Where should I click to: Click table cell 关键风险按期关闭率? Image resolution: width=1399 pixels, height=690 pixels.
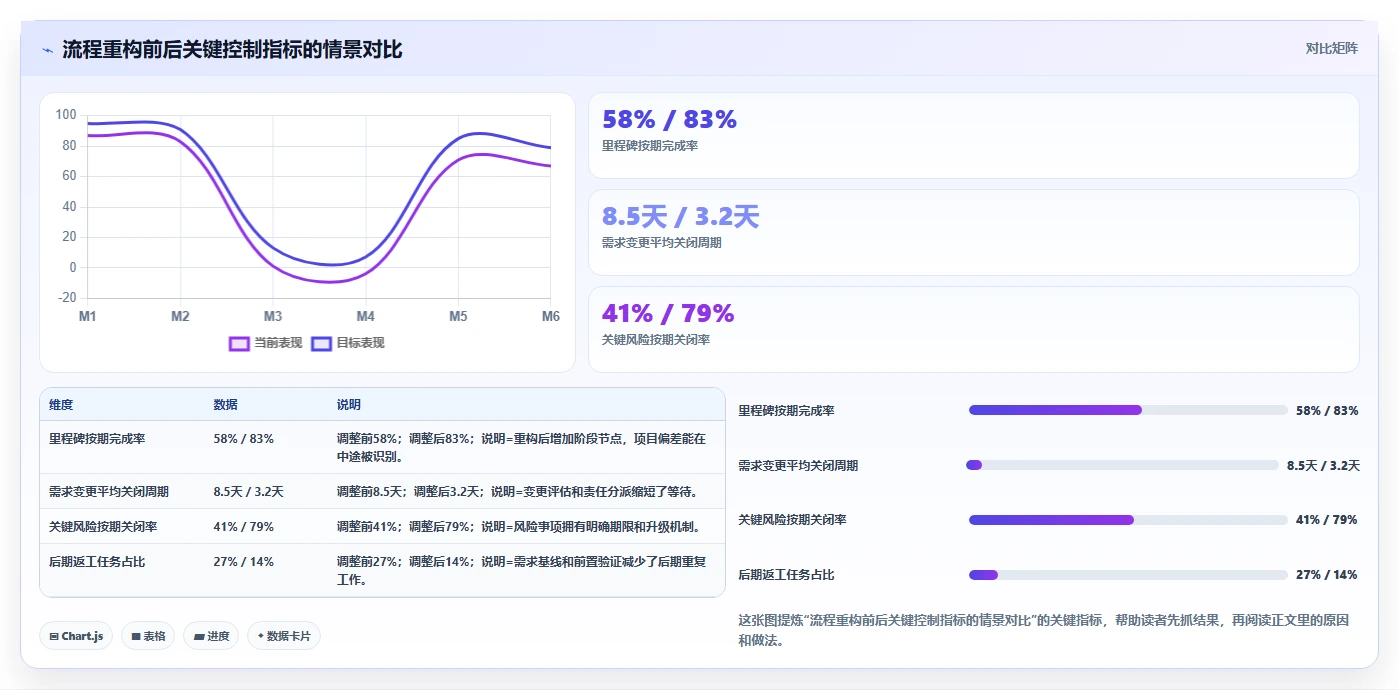[x=103, y=527]
